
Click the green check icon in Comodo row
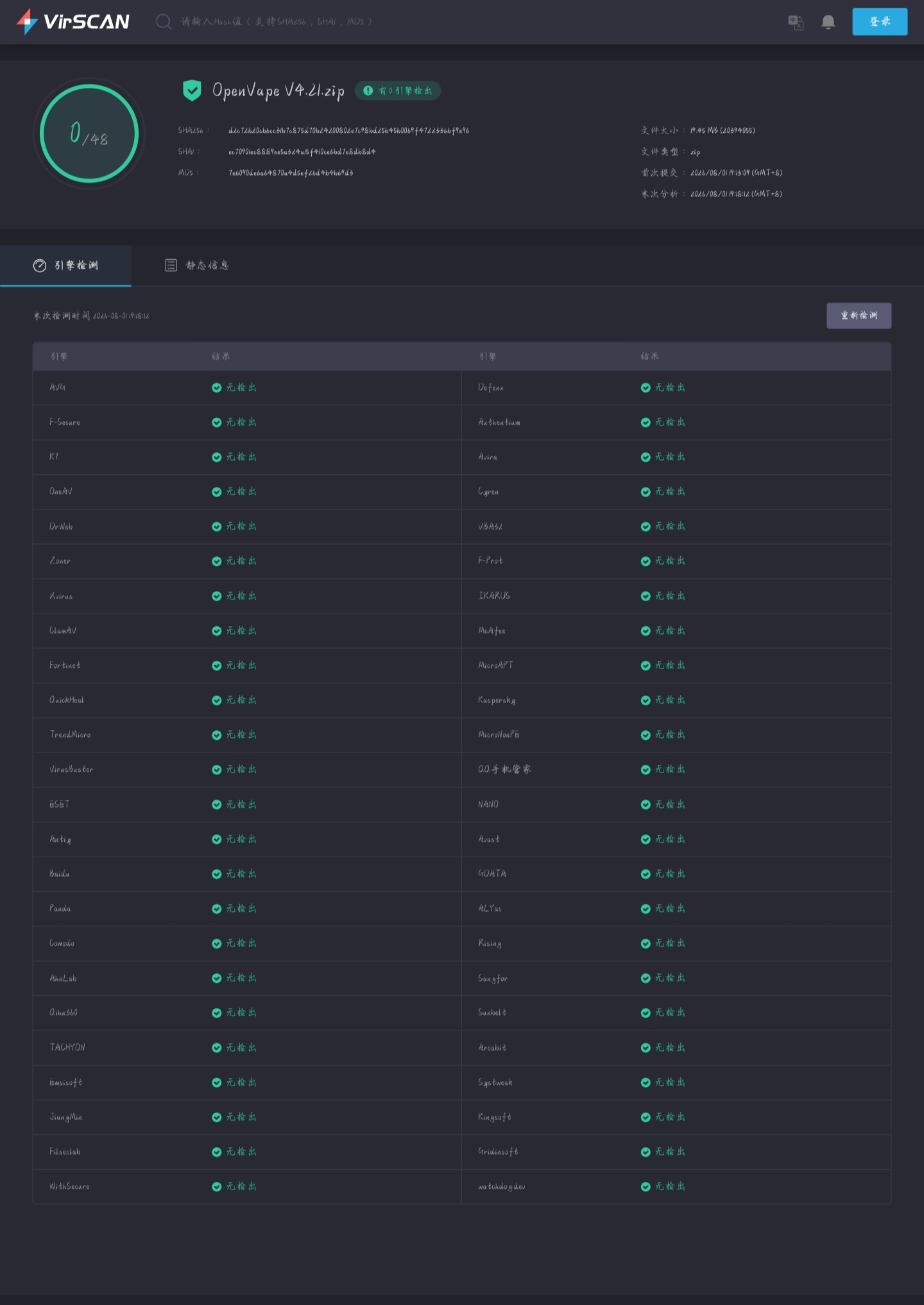point(217,943)
